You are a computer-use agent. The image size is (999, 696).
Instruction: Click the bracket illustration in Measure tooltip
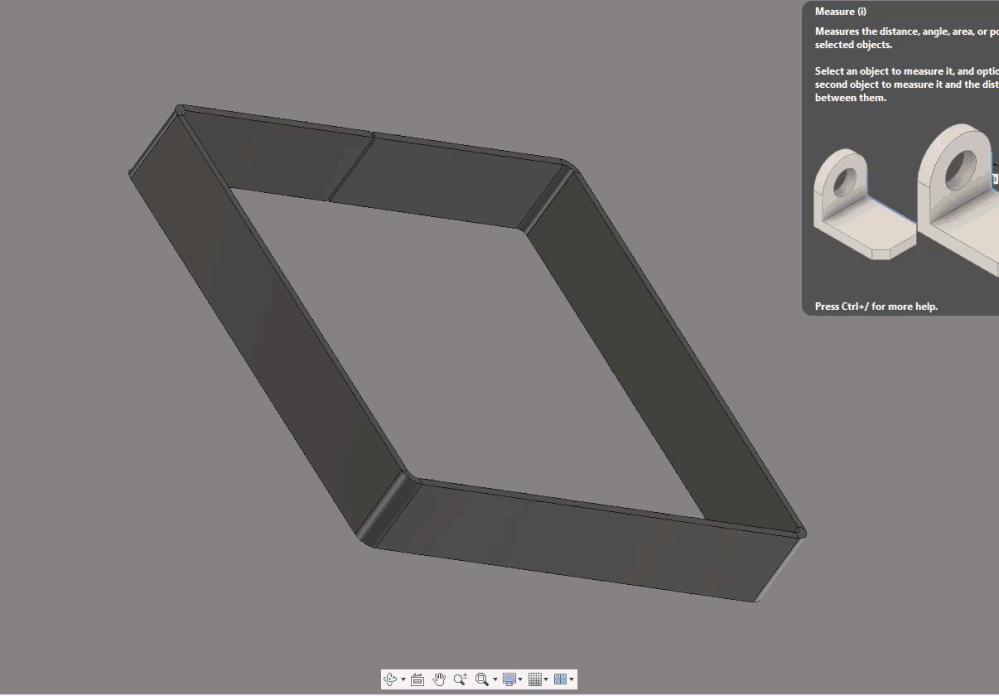906,201
